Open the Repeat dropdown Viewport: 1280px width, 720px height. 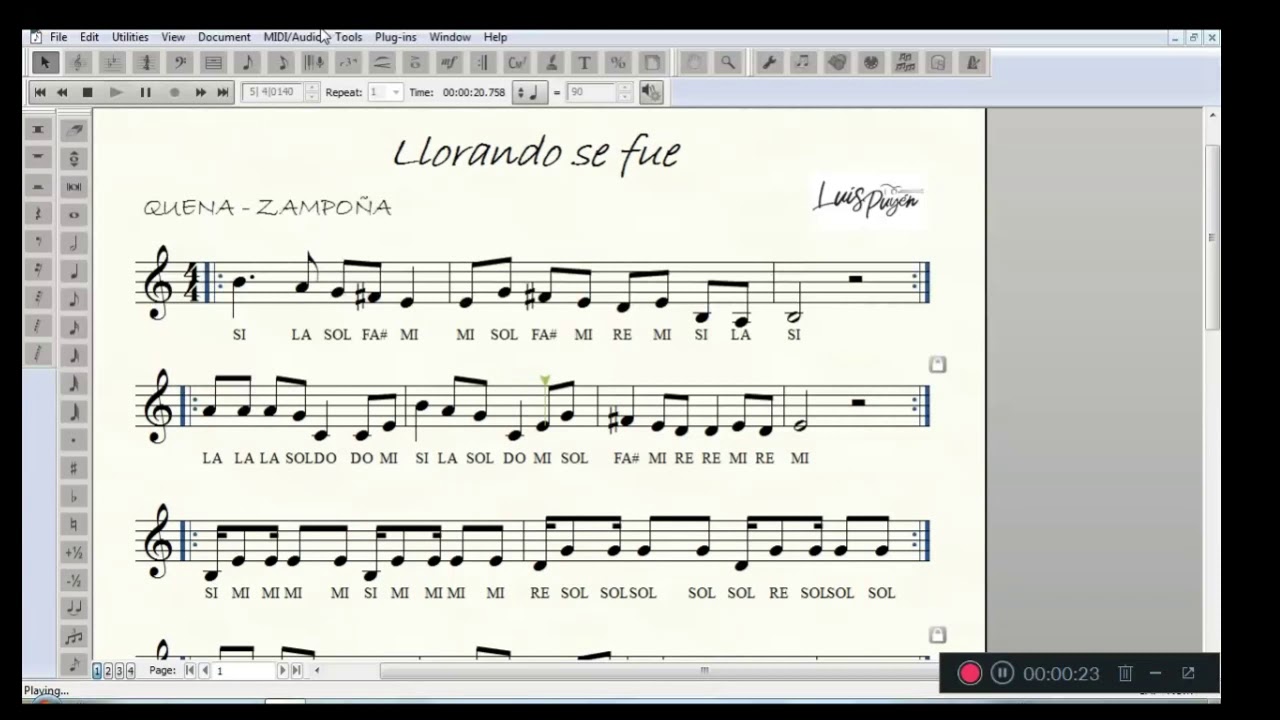(396, 92)
